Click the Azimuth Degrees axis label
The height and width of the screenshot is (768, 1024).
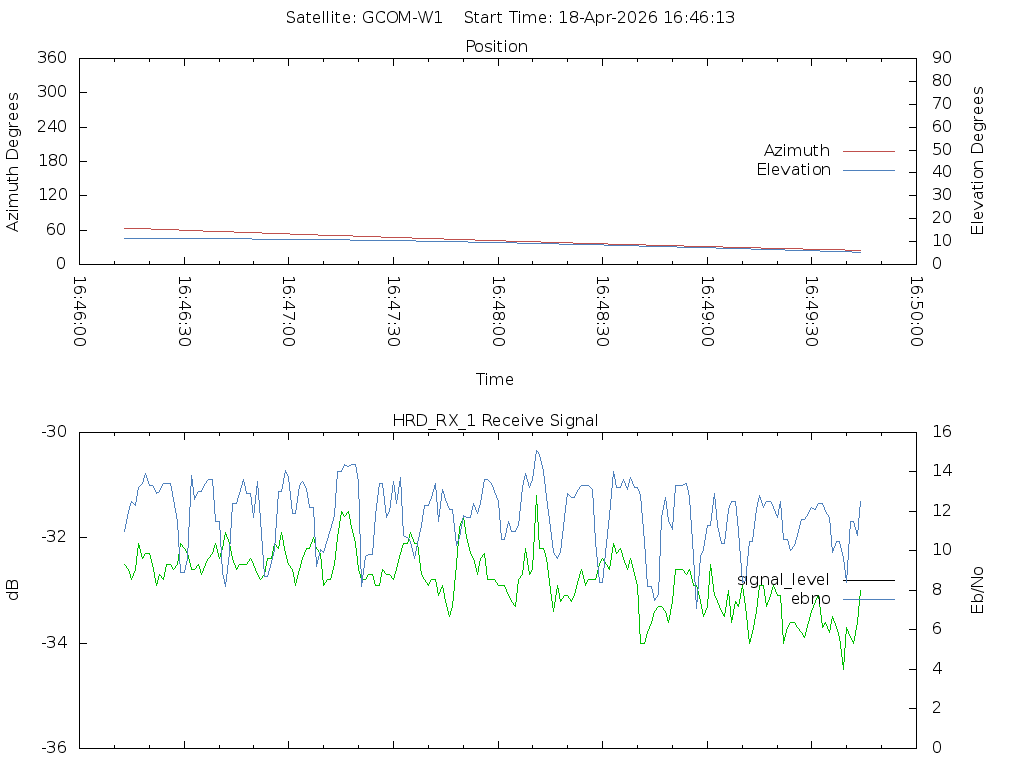tap(14, 161)
